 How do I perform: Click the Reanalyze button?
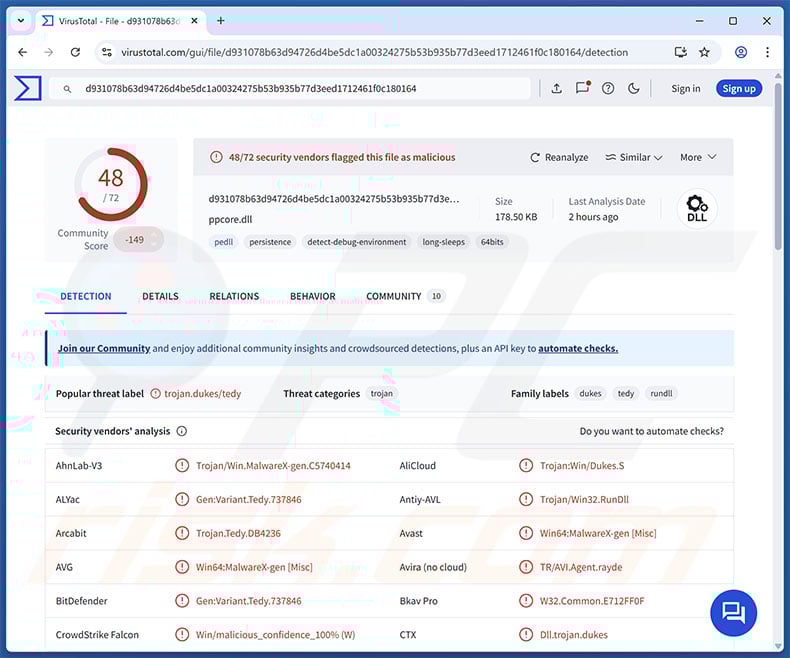[x=559, y=157]
